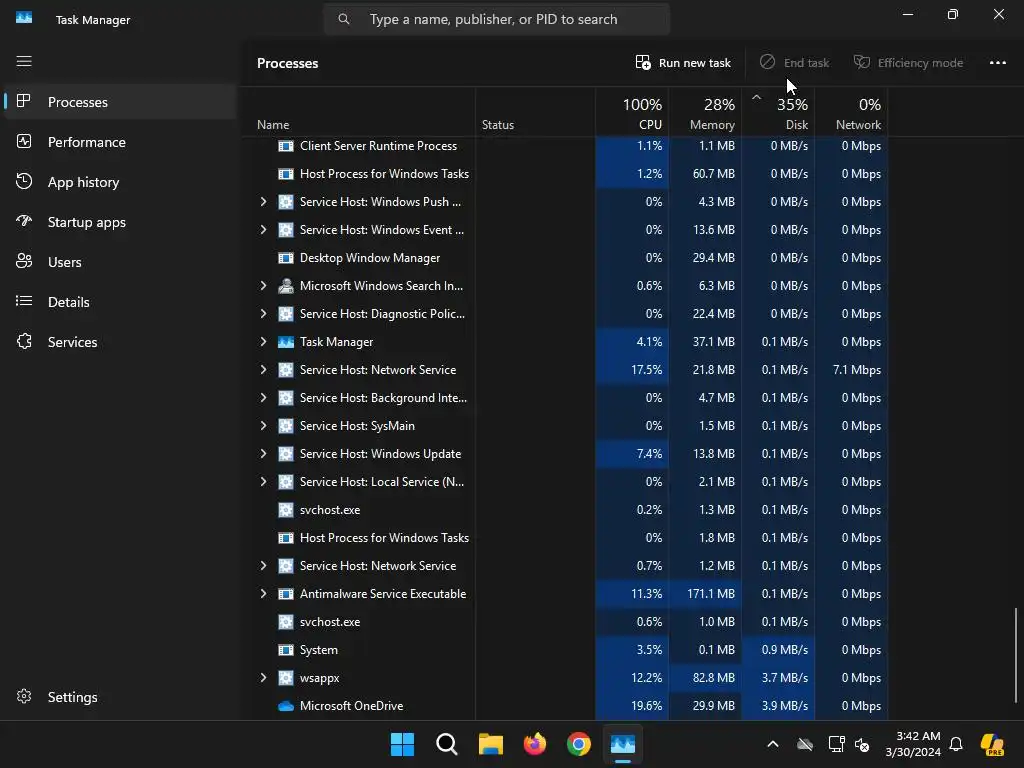This screenshot has width=1024, height=768.
Task: Click the Task Manager process icon
Action: [285, 342]
